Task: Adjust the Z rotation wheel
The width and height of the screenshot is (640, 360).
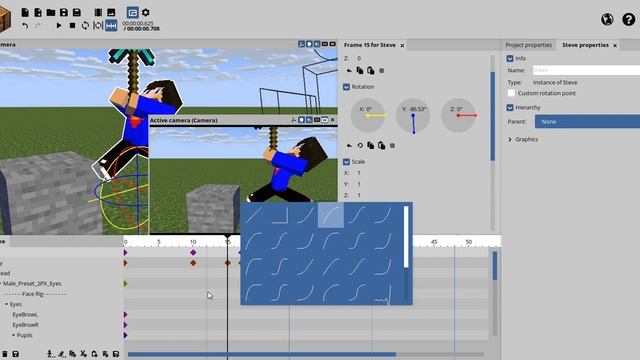Action: pos(458,116)
